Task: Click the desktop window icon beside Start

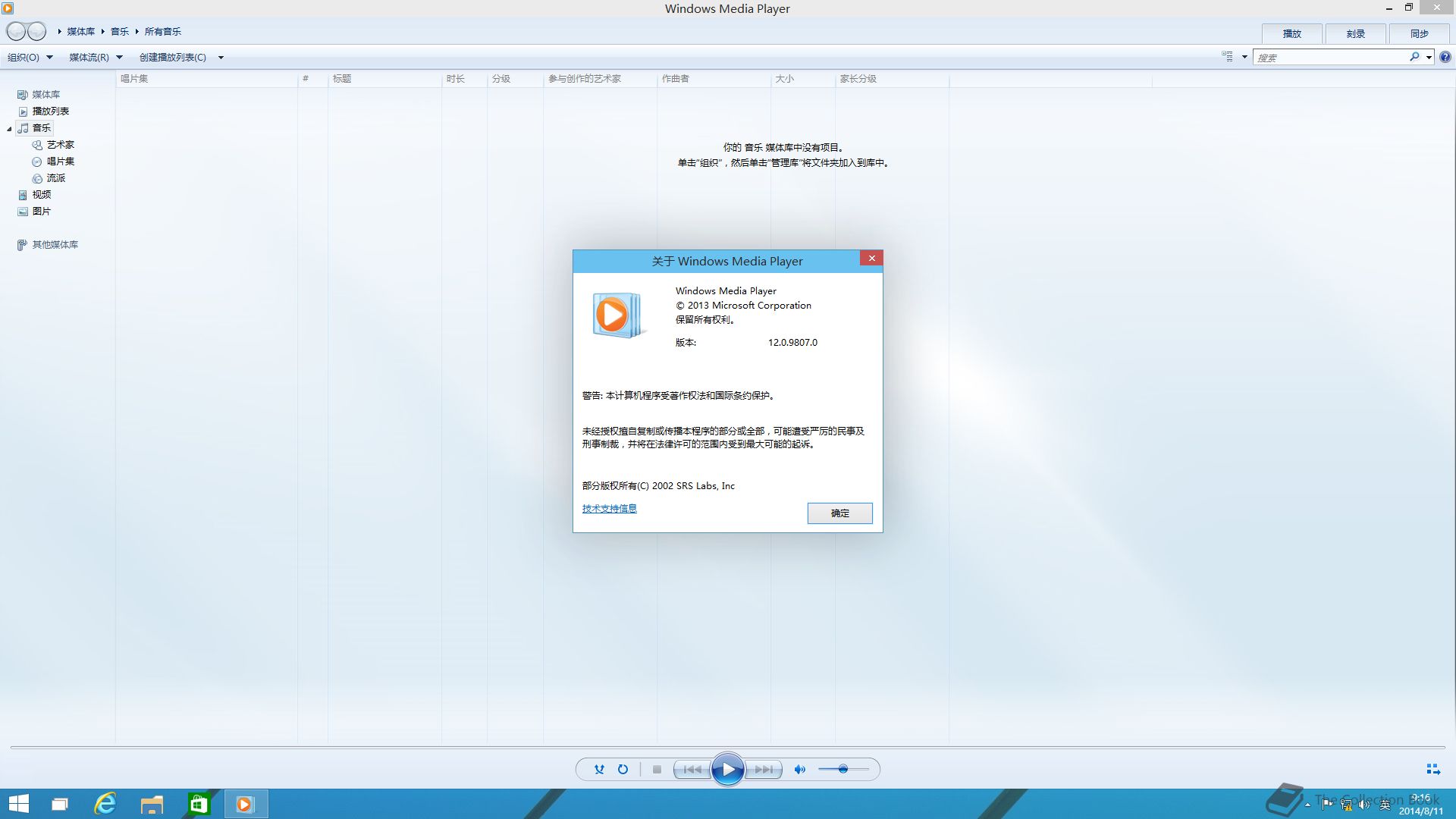Action: pyautogui.click(x=59, y=804)
